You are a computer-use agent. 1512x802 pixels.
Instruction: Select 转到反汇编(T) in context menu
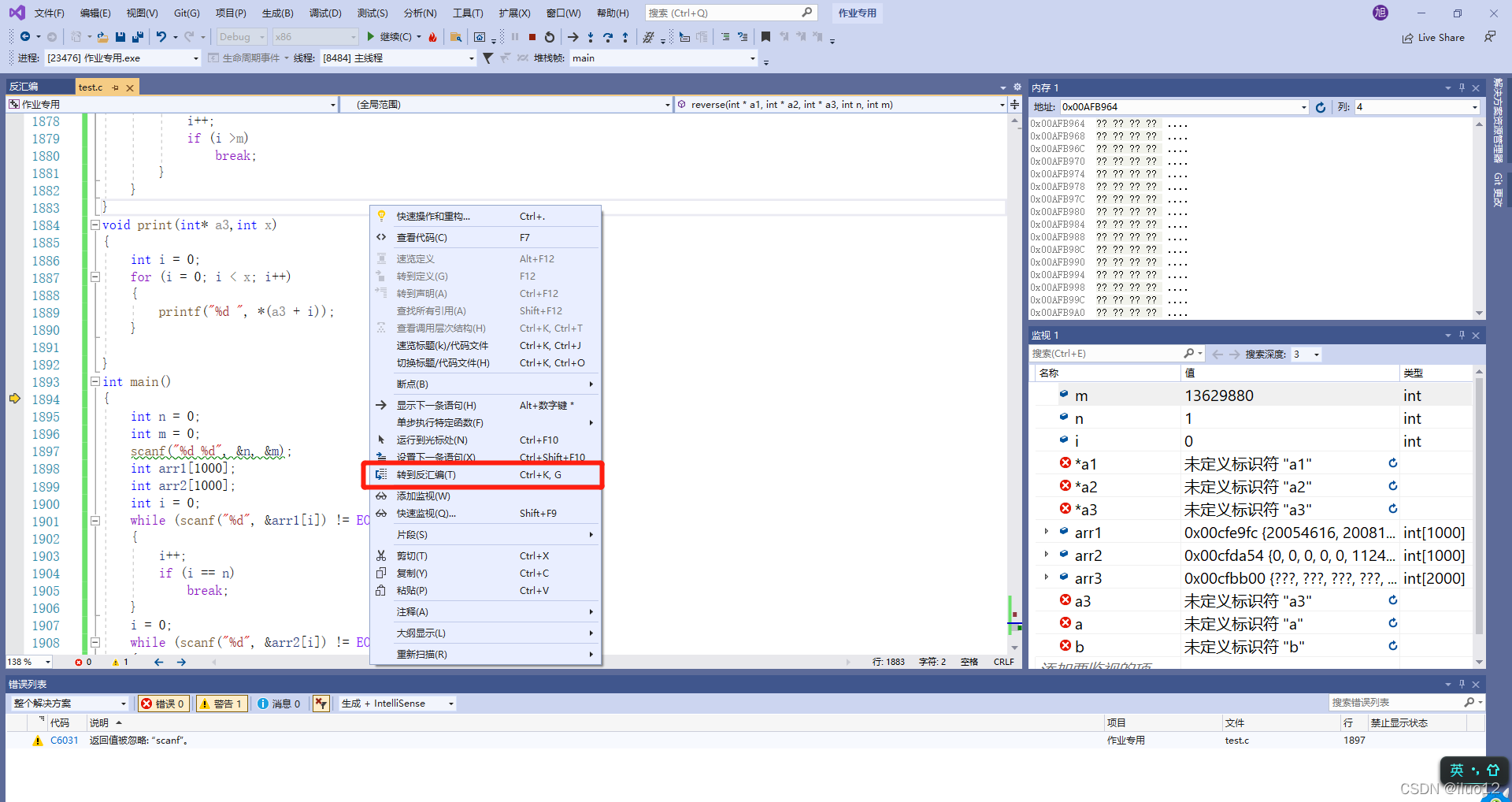tap(484, 475)
